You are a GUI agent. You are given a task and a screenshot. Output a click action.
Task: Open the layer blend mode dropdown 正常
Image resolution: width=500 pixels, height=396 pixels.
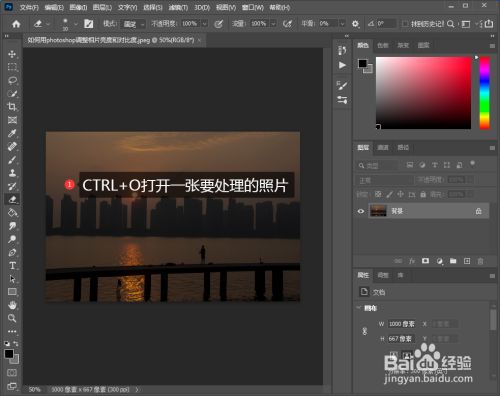(x=384, y=180)
